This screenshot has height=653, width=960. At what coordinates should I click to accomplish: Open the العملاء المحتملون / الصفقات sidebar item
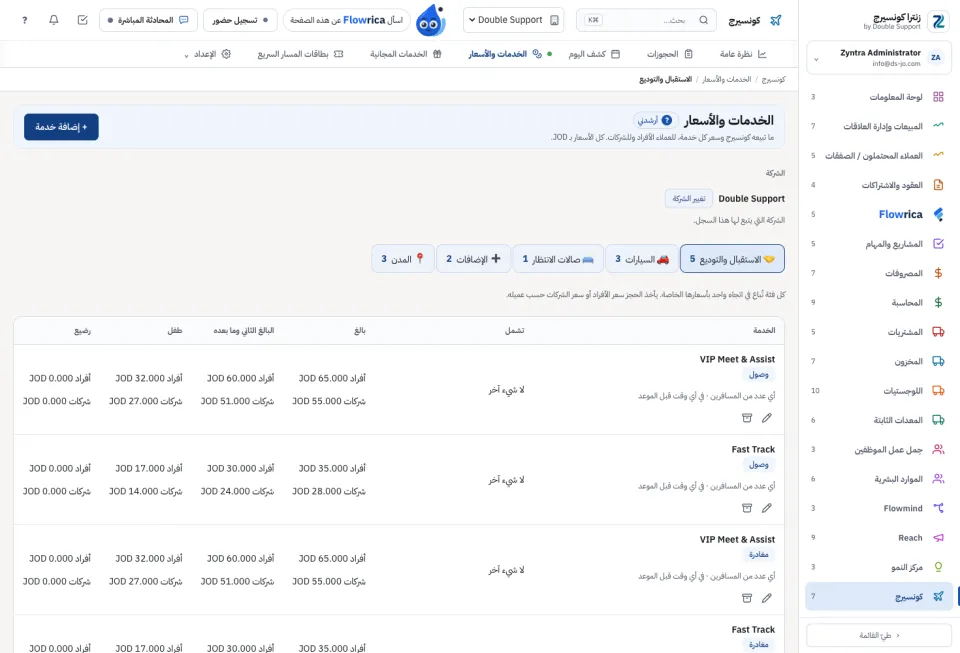[879, 155]
